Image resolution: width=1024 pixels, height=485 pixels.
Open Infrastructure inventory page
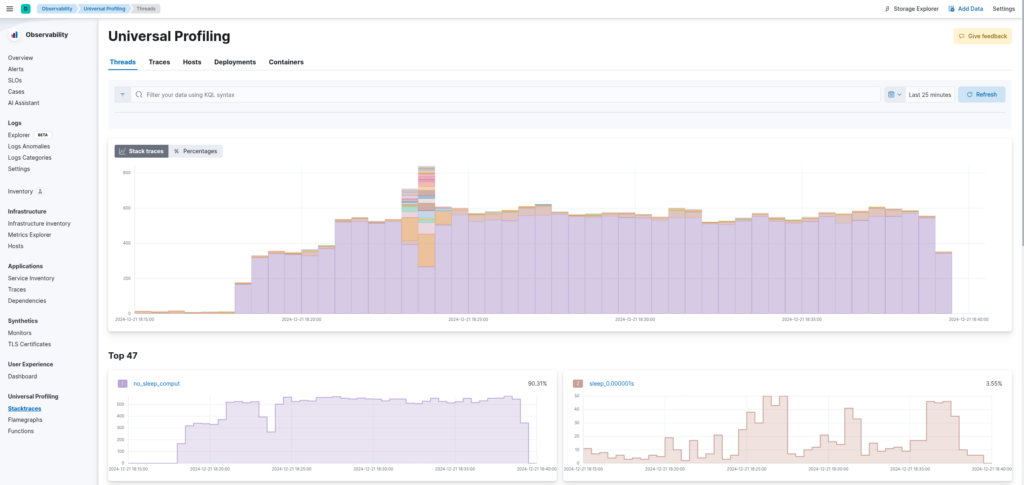click(x=39, y=223)
